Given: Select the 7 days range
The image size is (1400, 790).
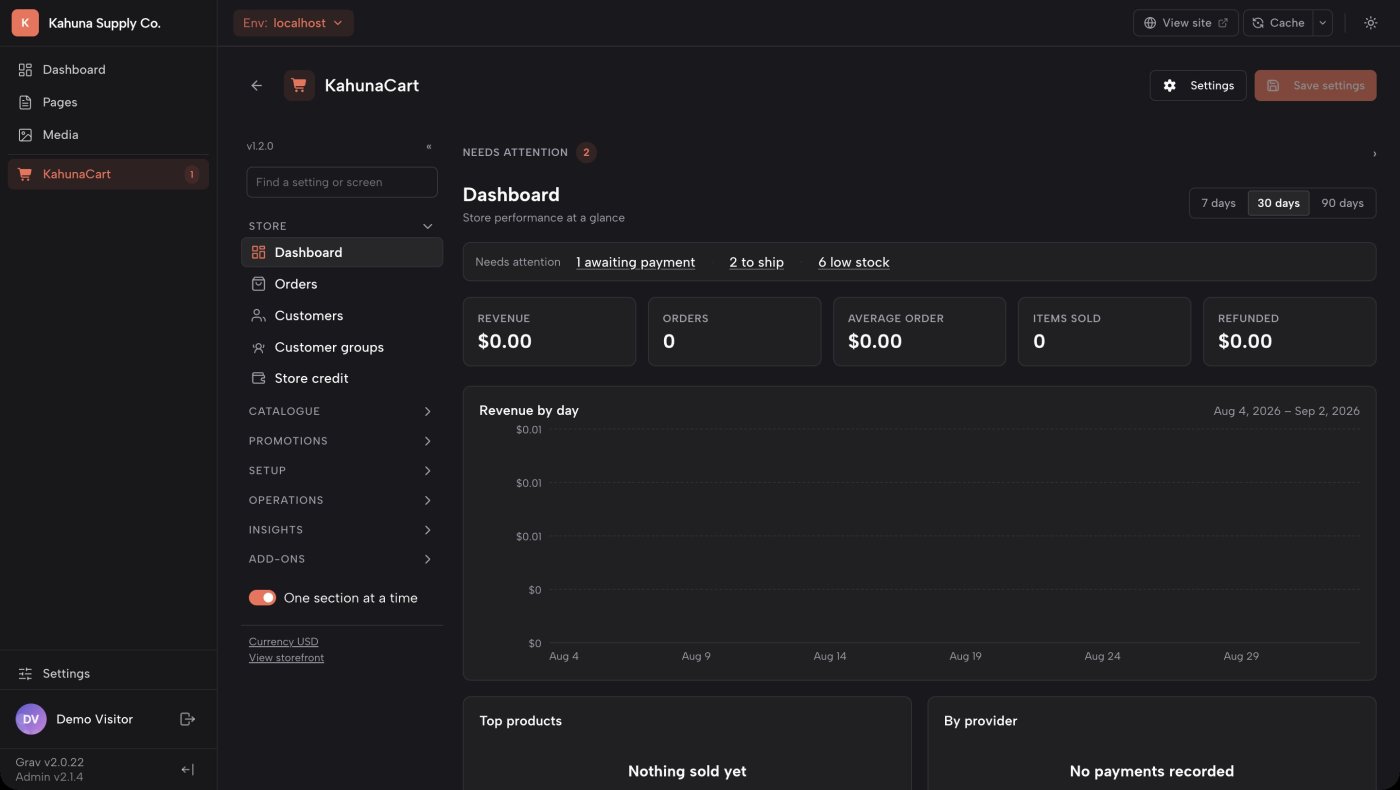Looking at the screenshot, I should pos(1218,203).
